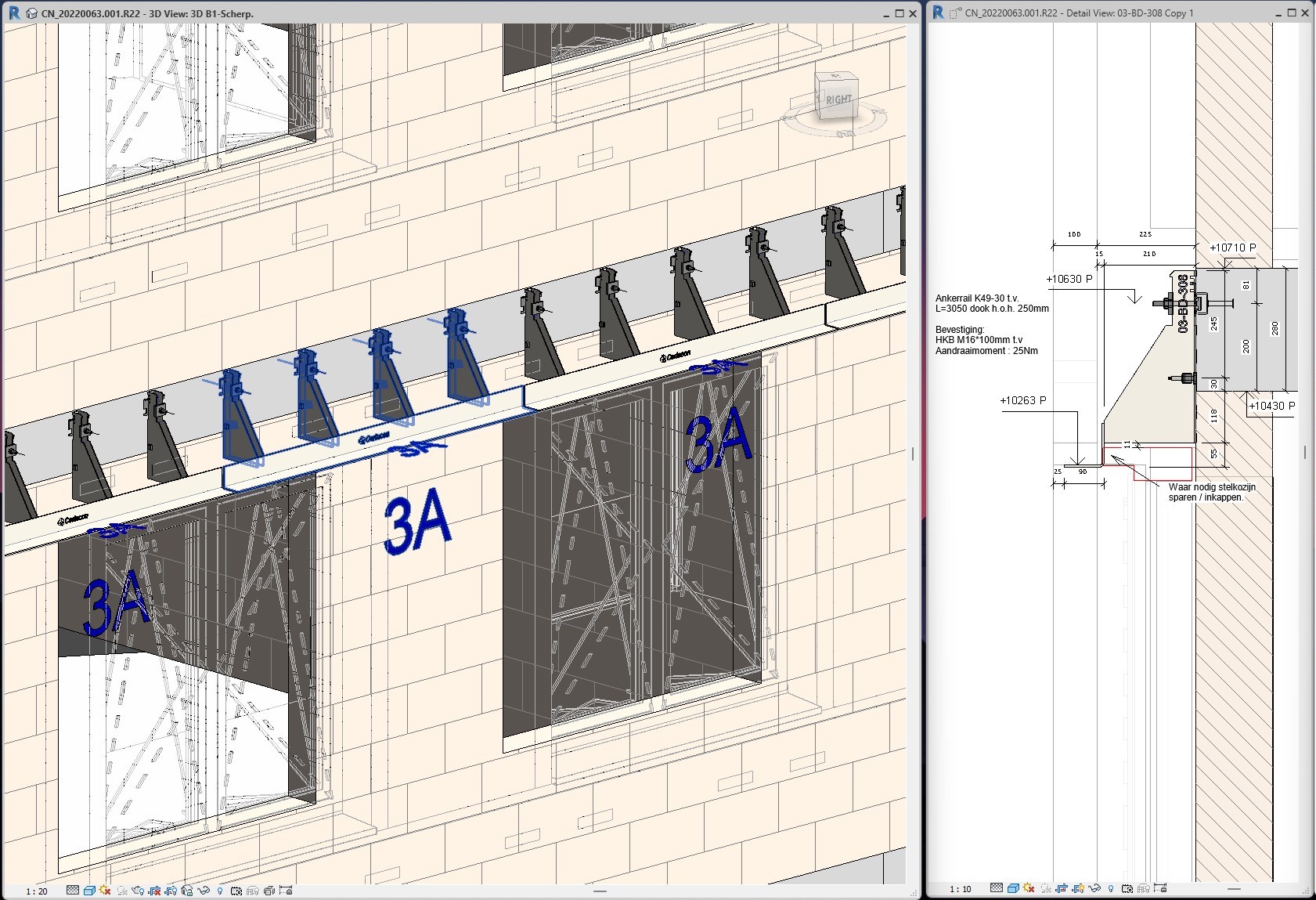Toggle Reveal Constraints in the detail view
This screenshot has width=1316, height=900.
point(1159,888)
